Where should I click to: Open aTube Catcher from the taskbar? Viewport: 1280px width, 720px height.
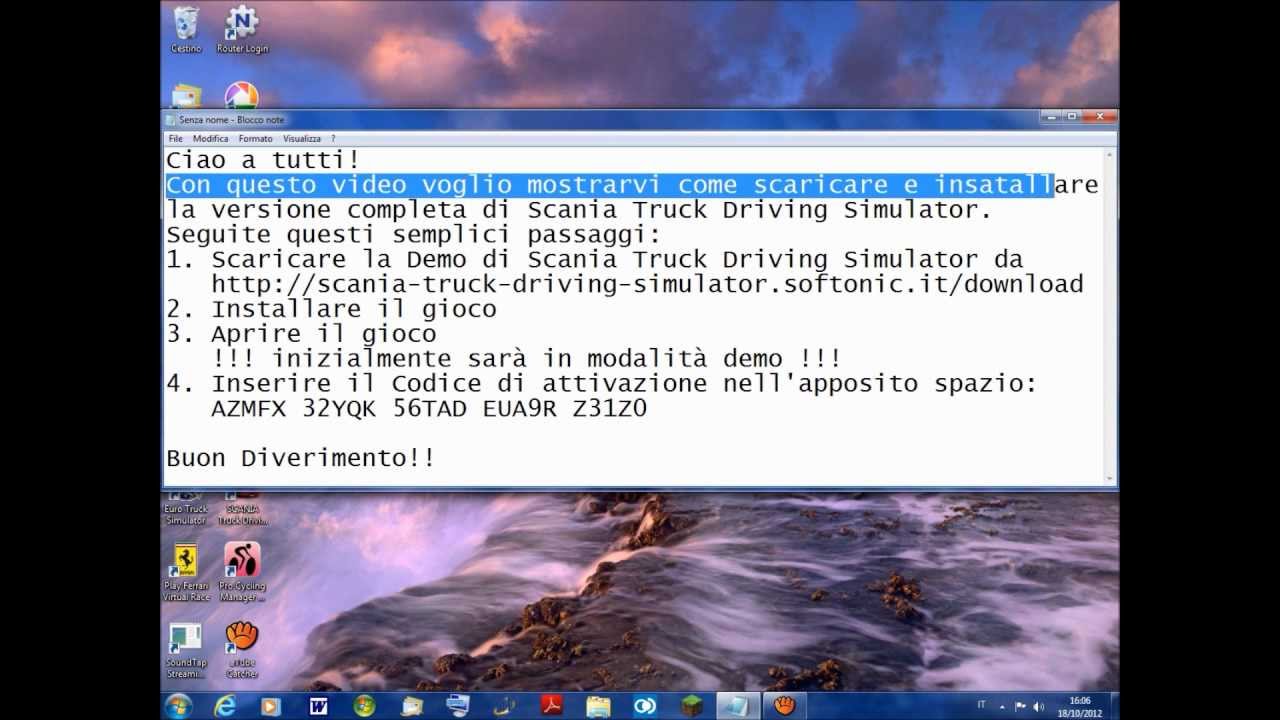tap(785, 706)
